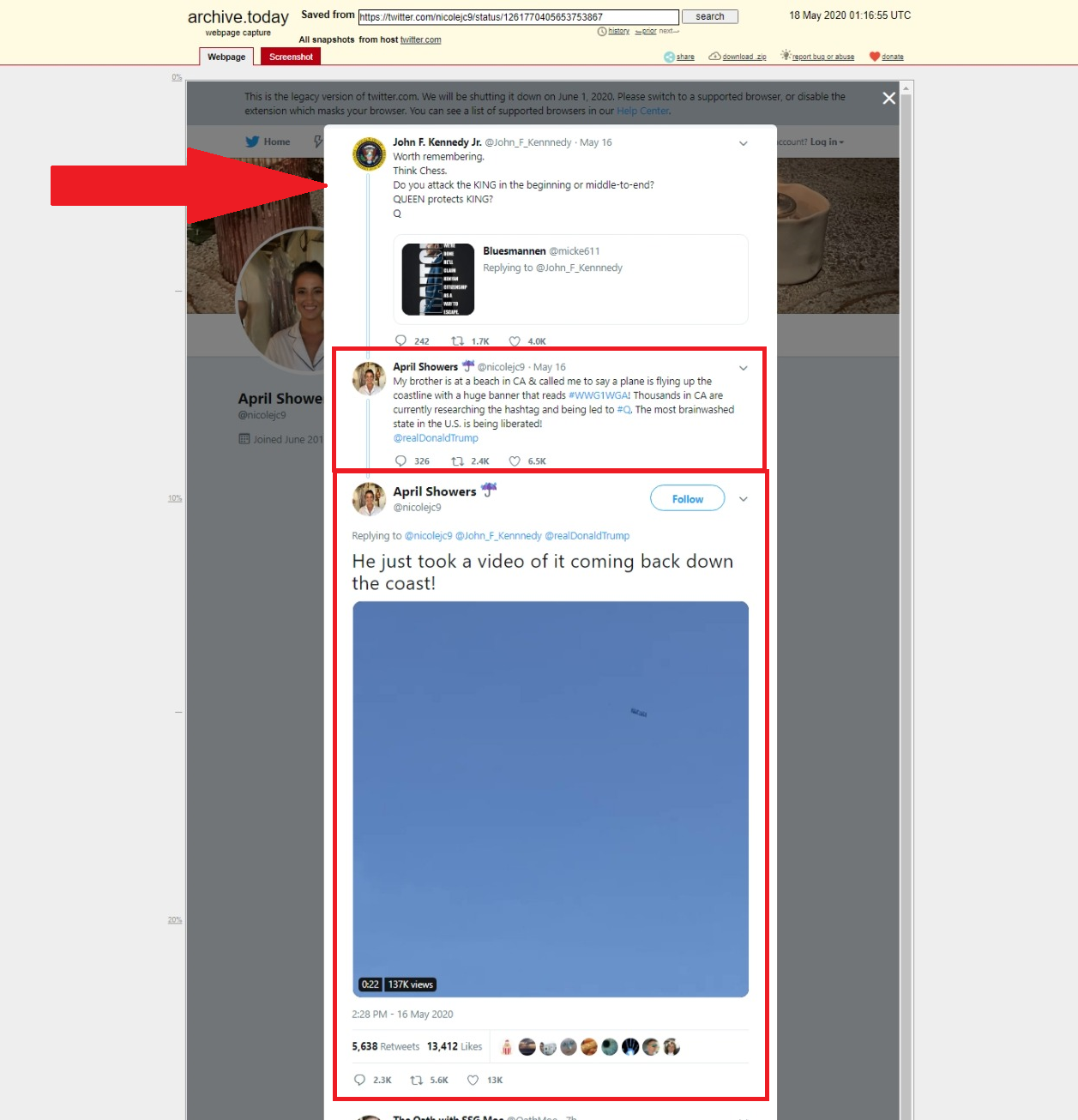Click the #Q hashtag link
Viewport: 1078px width, 1120px height.
623,410
